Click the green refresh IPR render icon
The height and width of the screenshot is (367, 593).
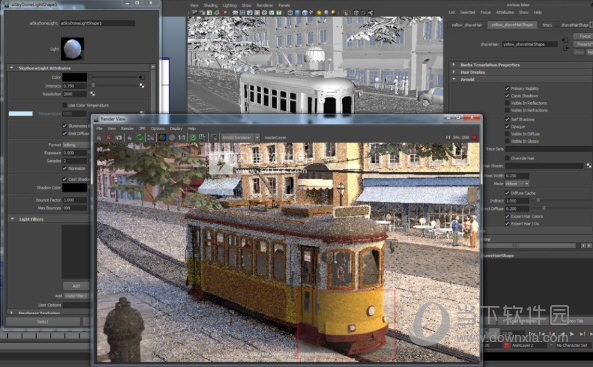click(140, 137)
